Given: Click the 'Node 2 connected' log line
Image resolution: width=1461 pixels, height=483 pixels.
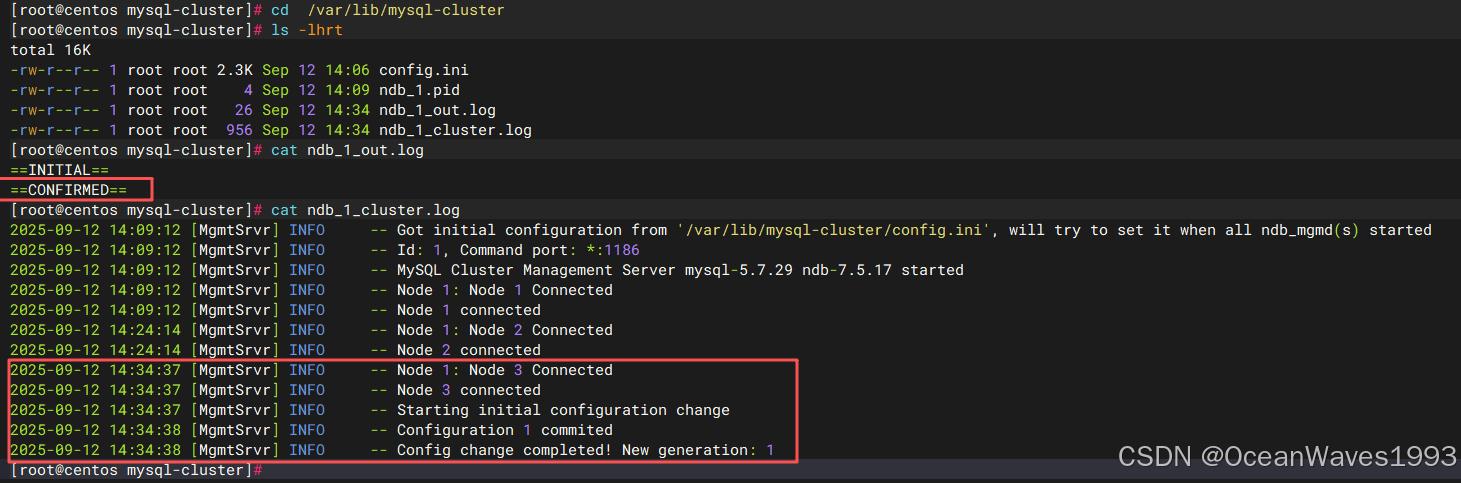Looking at the screenshot, I should (469, 350).
